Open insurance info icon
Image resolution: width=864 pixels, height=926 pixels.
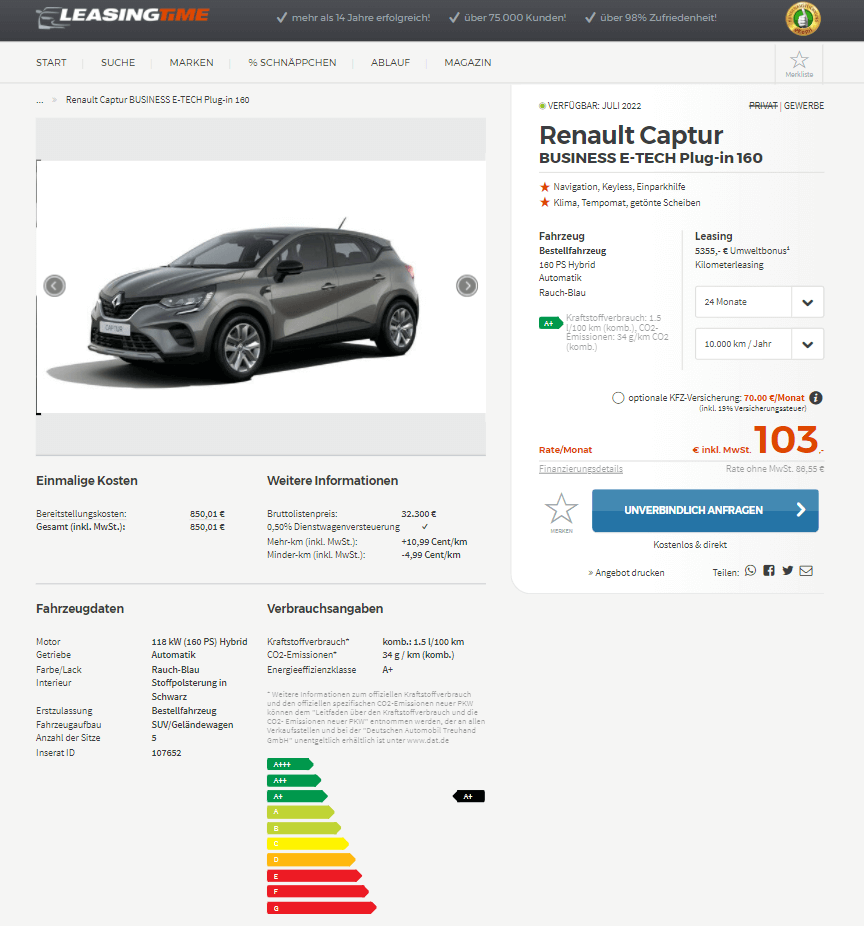pyautogui.click(x=816, y=398)
